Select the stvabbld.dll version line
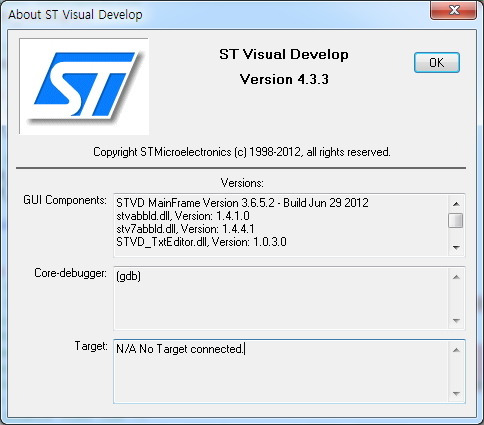The image size is (484, 425). coord(183,216)
